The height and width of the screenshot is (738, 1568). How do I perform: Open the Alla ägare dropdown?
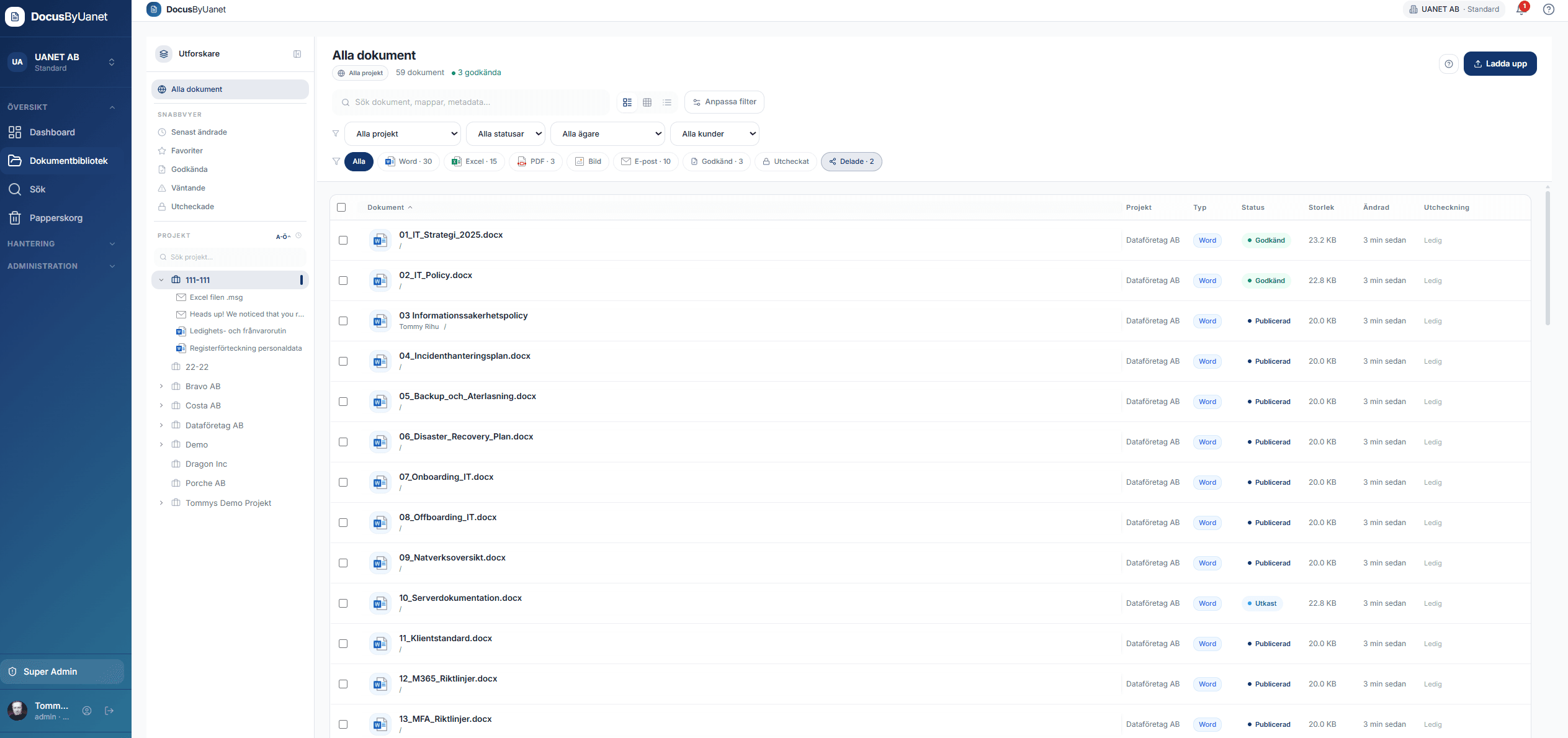(607, 134)
